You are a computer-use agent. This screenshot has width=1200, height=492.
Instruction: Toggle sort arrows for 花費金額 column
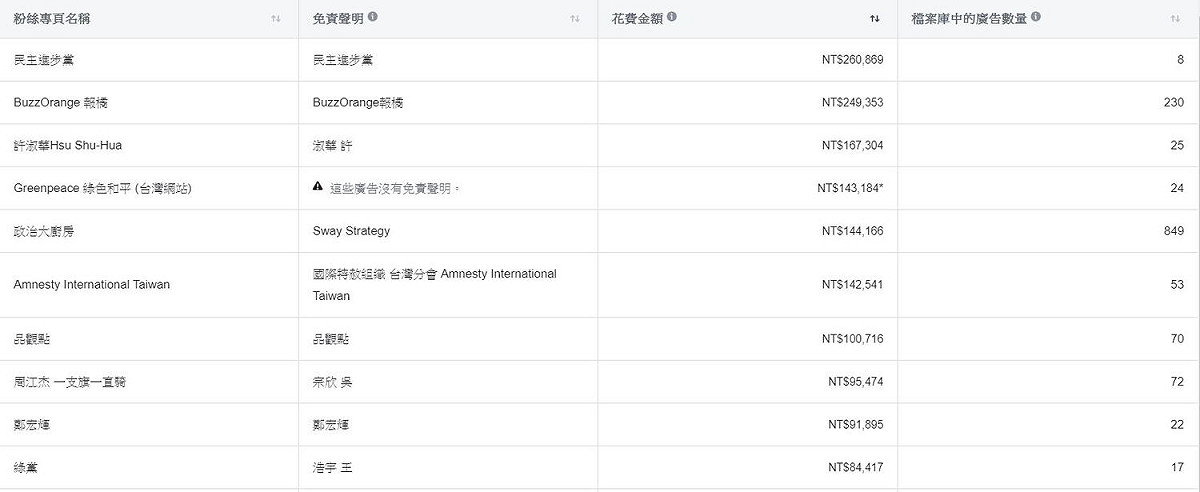pyautogui.click(x=875, y=19)
